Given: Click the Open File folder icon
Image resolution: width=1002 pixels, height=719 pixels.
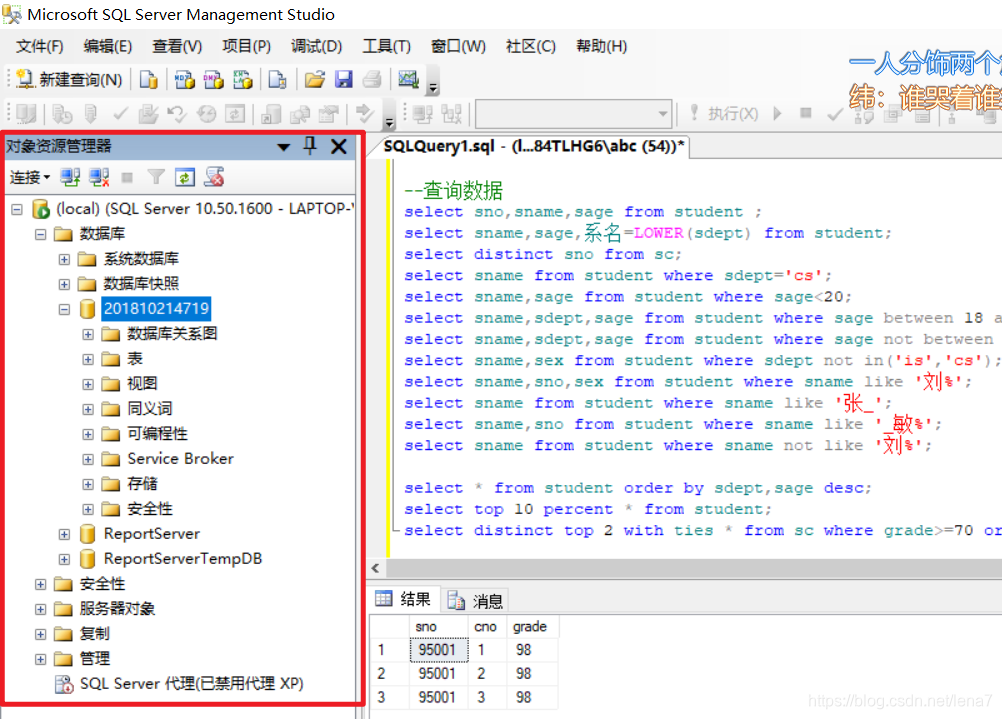Looking at the screenshot, I should [314, 79].
